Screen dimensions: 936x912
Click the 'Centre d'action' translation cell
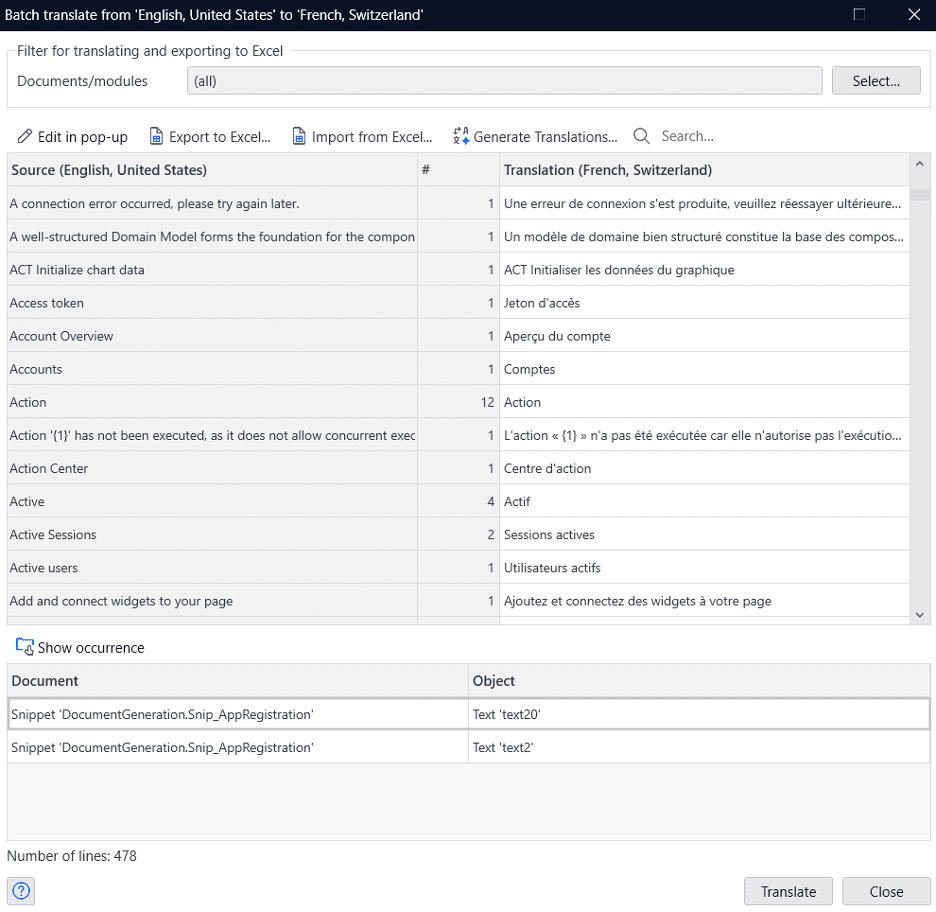704,468
